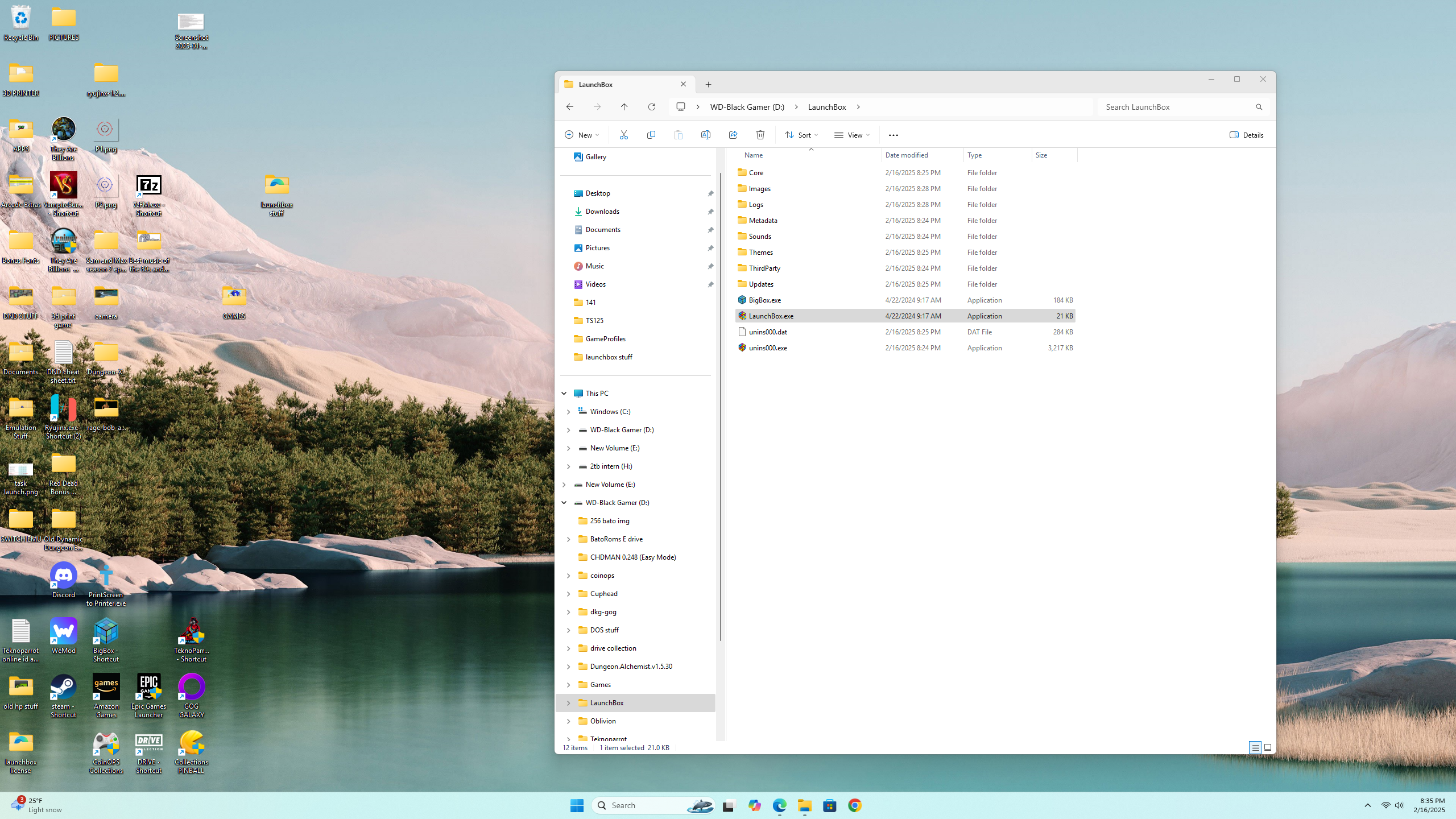Select the Themes folder row
The height and width of the screenshot is (819, 1456).
click(904, 252)
